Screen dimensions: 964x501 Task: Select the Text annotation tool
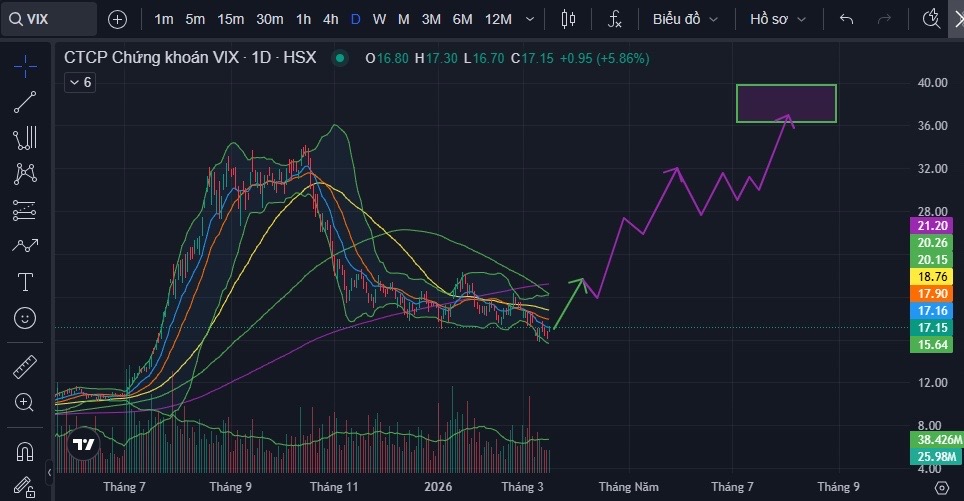click(x=25, y=282)
